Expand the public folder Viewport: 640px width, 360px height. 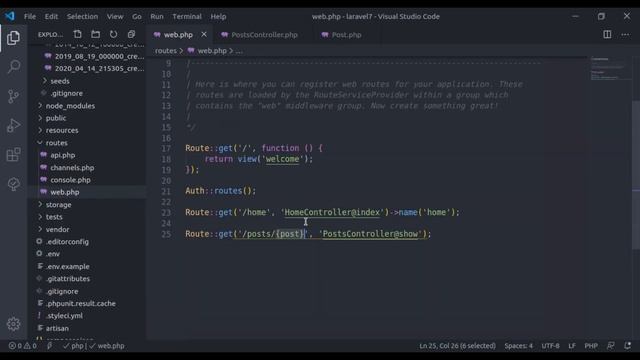pos(56,118)
